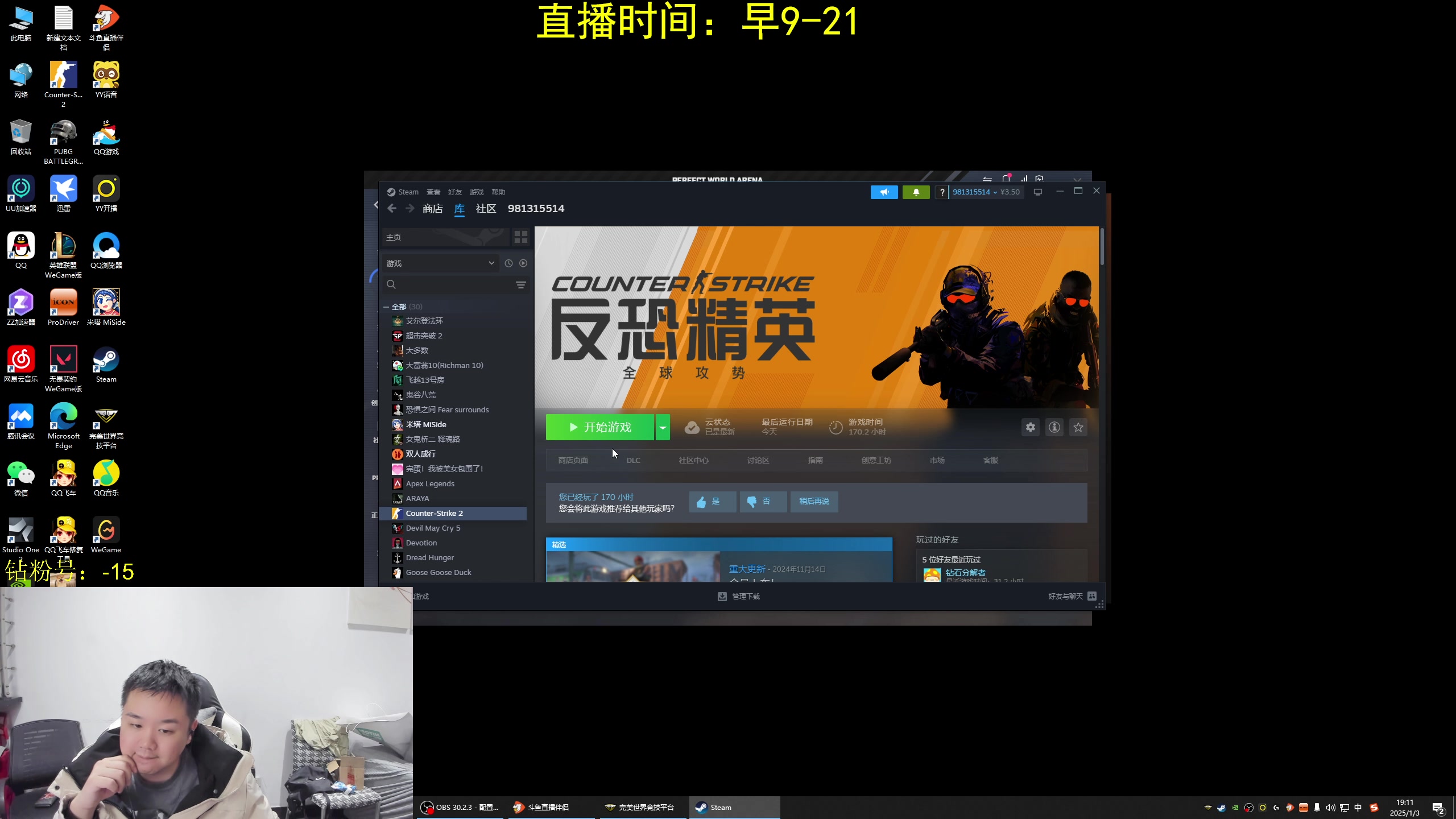Image resolution: width=1456 pixels, height=819 pixels.
Task: Open the 讨论区 link
Action: pos(758,460)
